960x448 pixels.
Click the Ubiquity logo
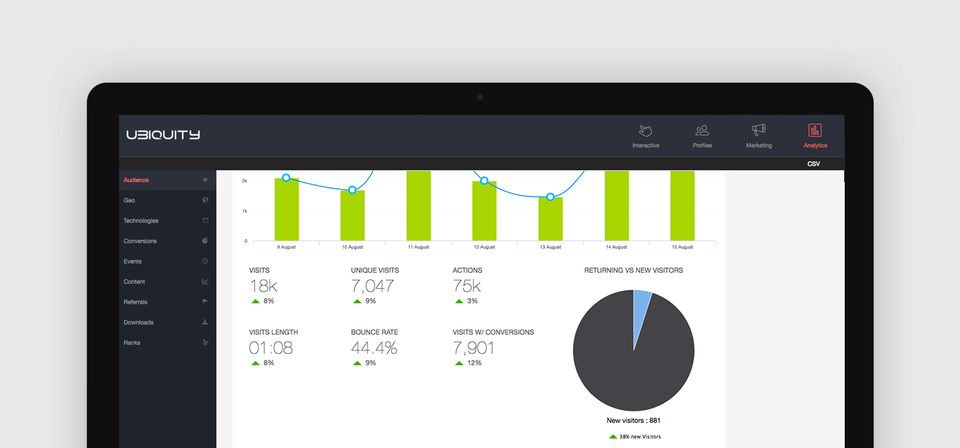click(163, 135)
